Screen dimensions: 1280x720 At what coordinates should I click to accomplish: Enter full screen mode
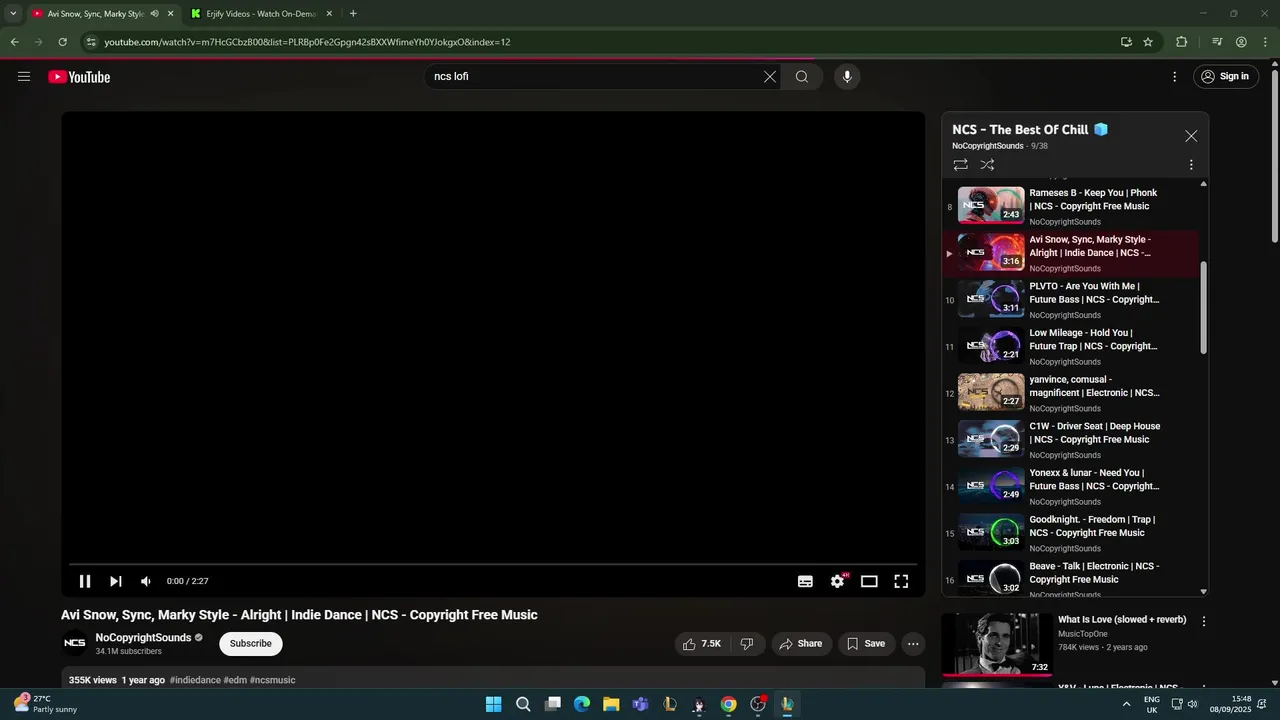click(x=901, y=581)
